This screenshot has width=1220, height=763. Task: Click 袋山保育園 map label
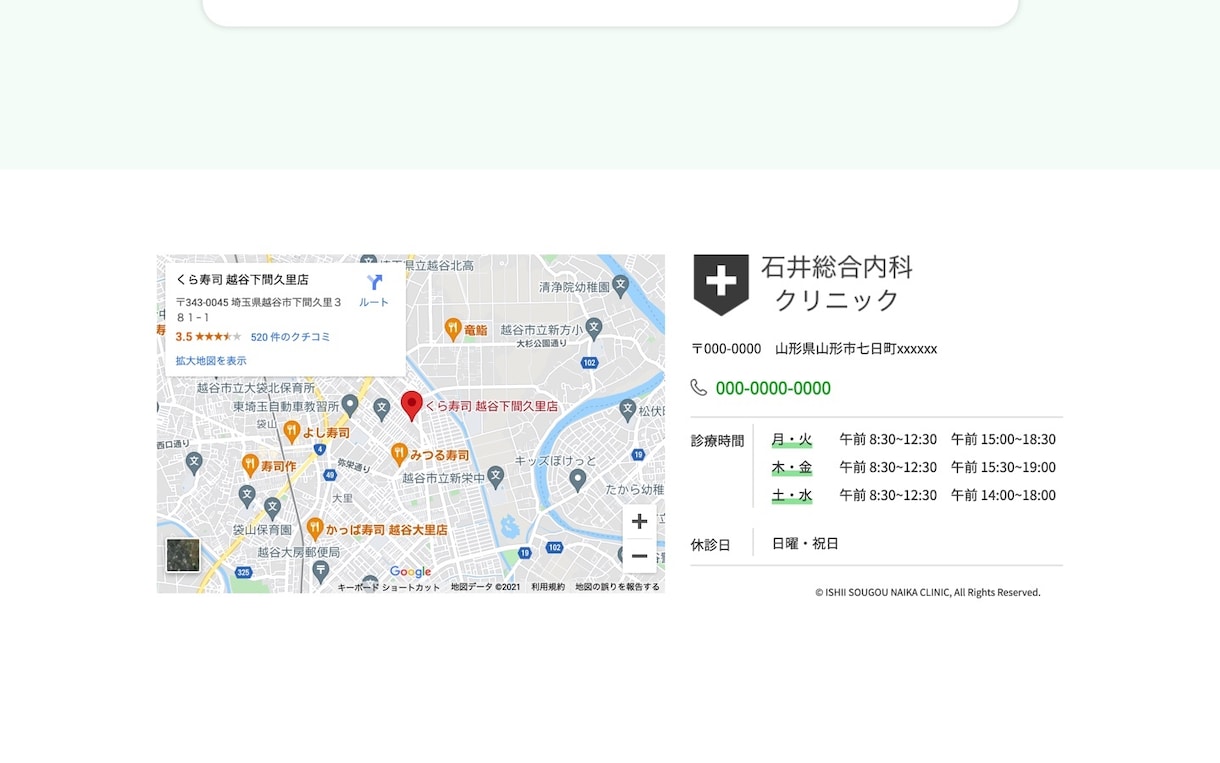pyautogui.click(x=262, y=529)
